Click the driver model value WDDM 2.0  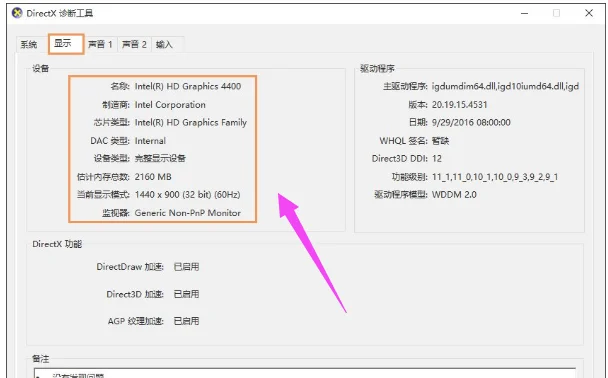454,195
